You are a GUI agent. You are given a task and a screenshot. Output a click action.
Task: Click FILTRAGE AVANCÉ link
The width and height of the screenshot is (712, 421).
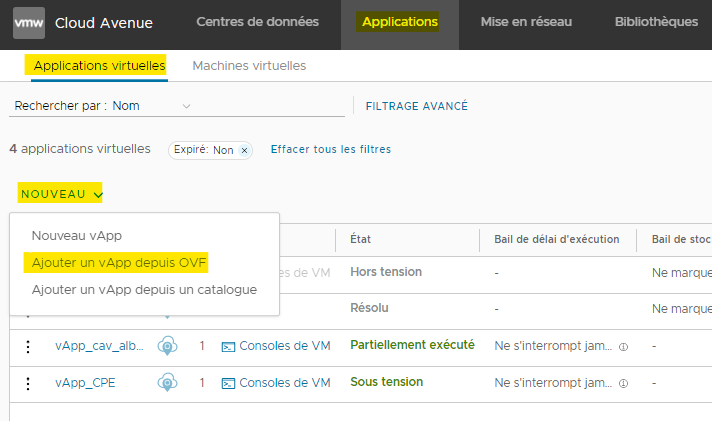pyautogui.click(x=416, y=106)
